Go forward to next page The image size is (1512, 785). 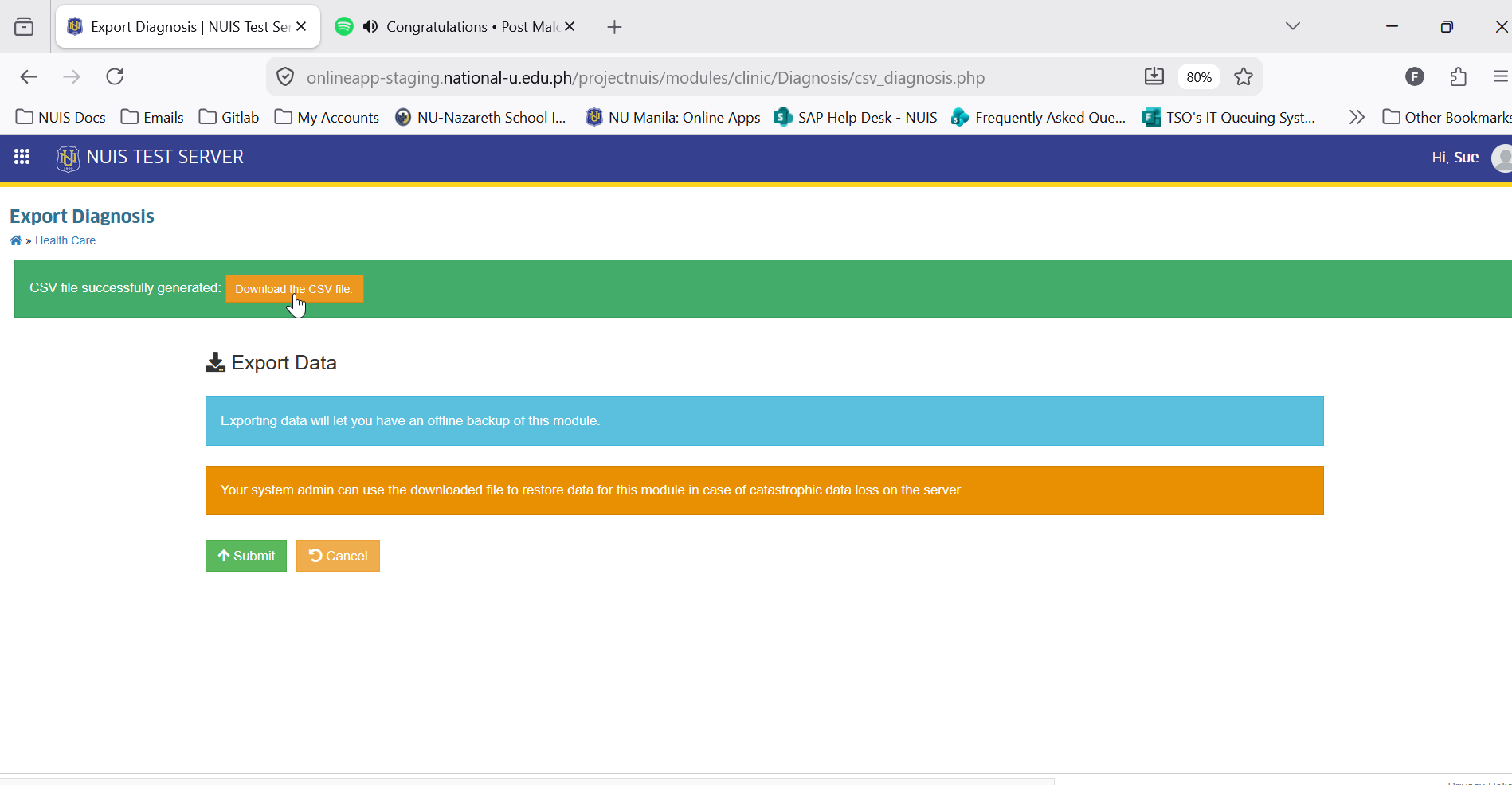click(x=72, y=76)
